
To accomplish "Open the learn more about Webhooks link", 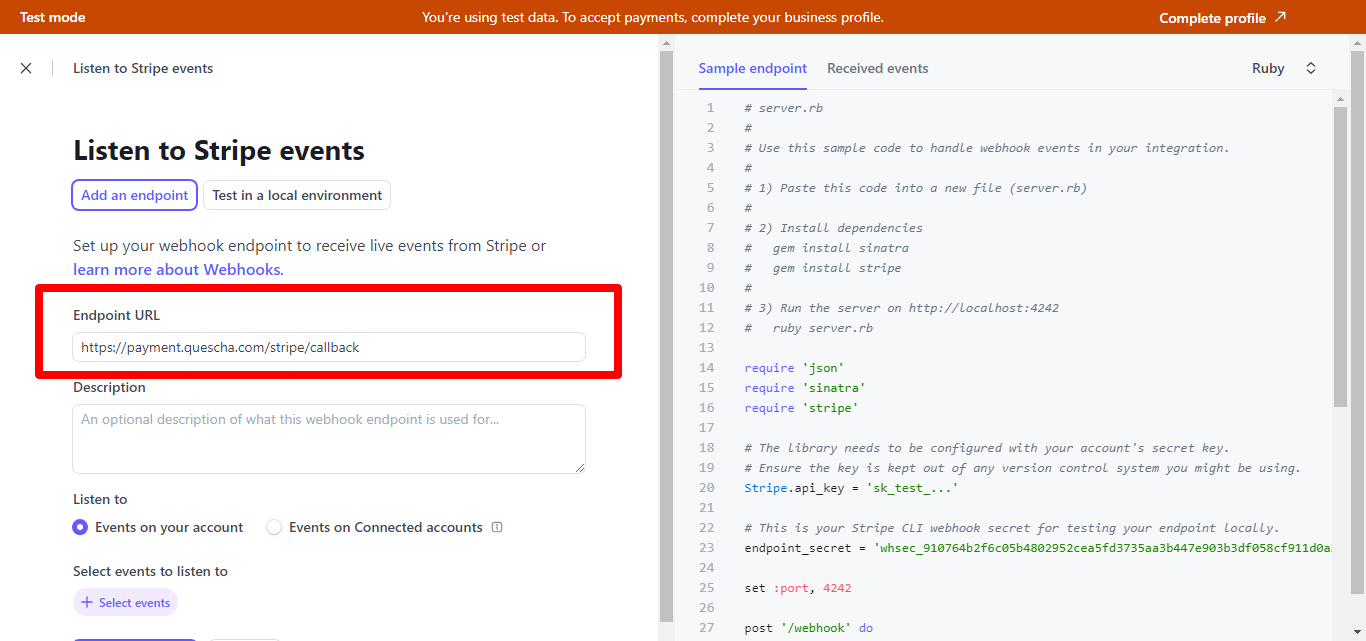I will point(176,270).
